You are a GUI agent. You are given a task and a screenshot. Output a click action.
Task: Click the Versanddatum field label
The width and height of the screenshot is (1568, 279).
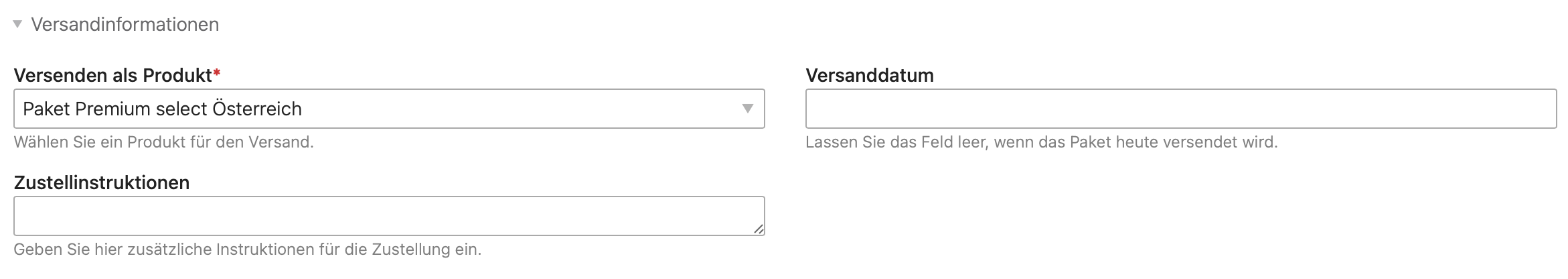click(869, 76)
